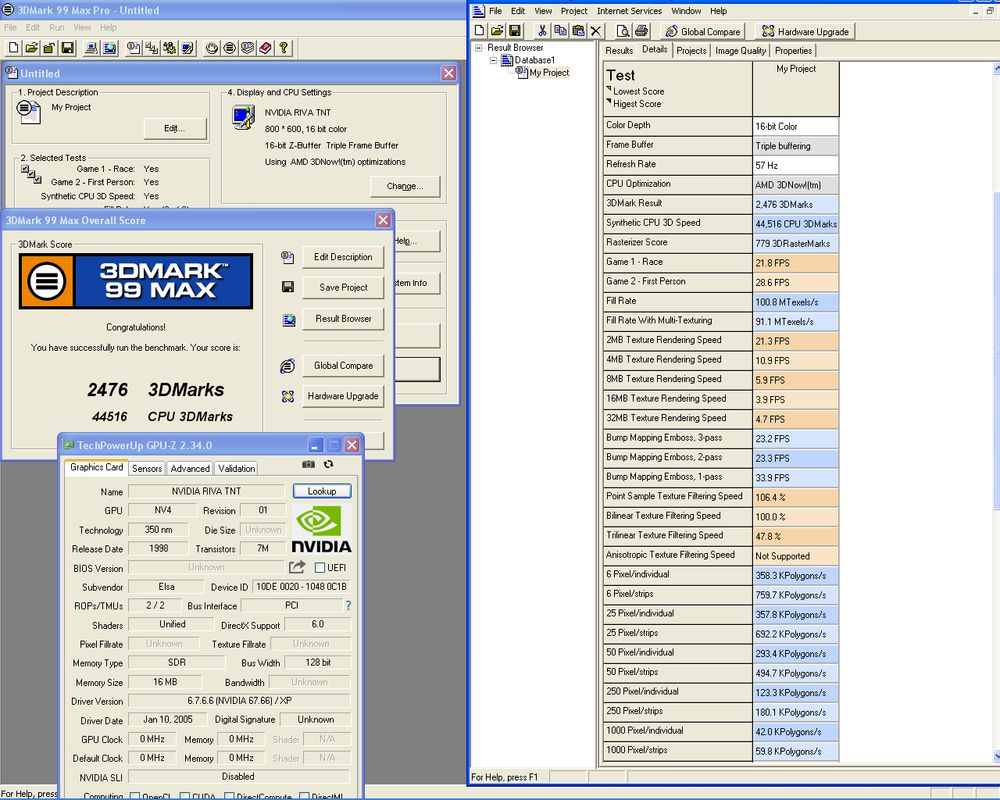
Task: Open the Run menu in 3DMark 99 Max
Action: [57, 27]
